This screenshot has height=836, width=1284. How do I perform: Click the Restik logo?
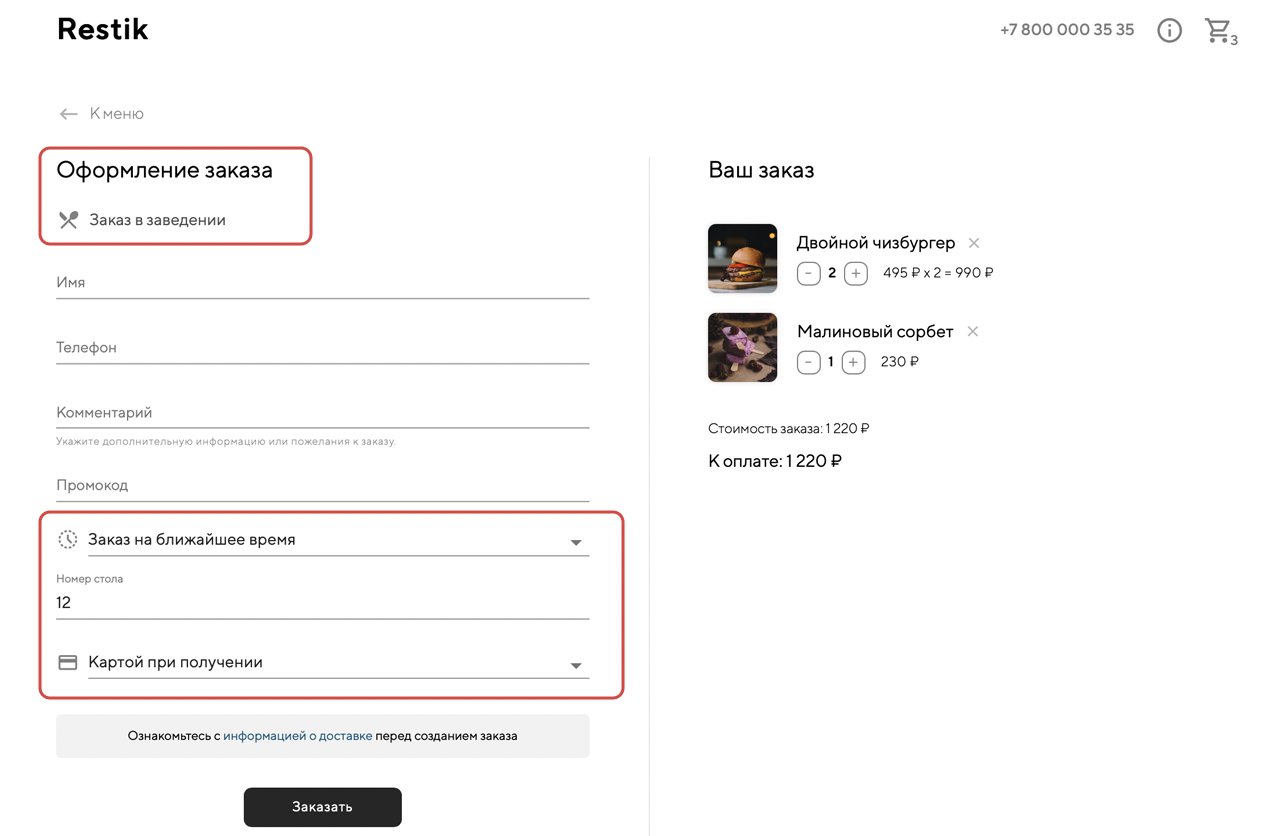click(103, 30)
